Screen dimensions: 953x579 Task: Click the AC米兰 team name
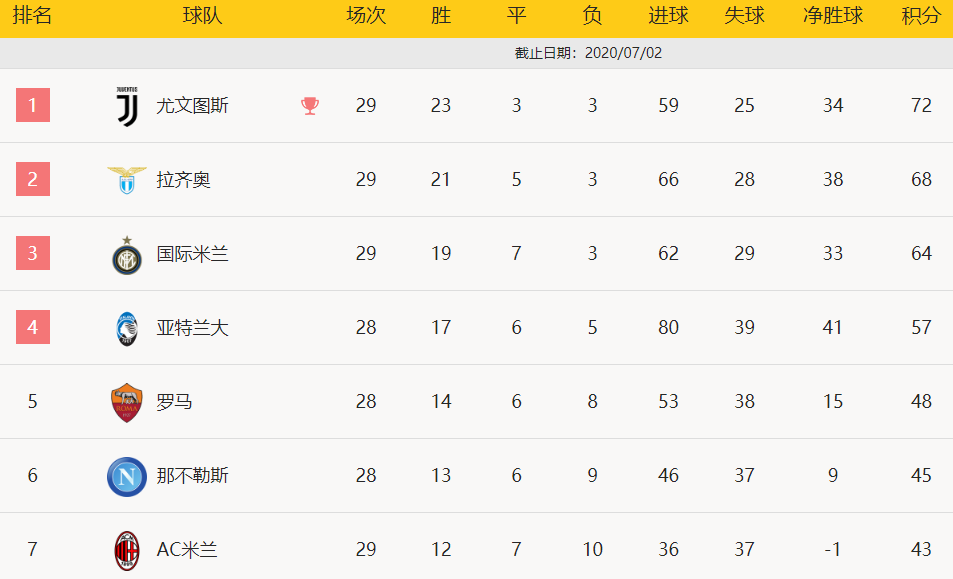point(187,549)
